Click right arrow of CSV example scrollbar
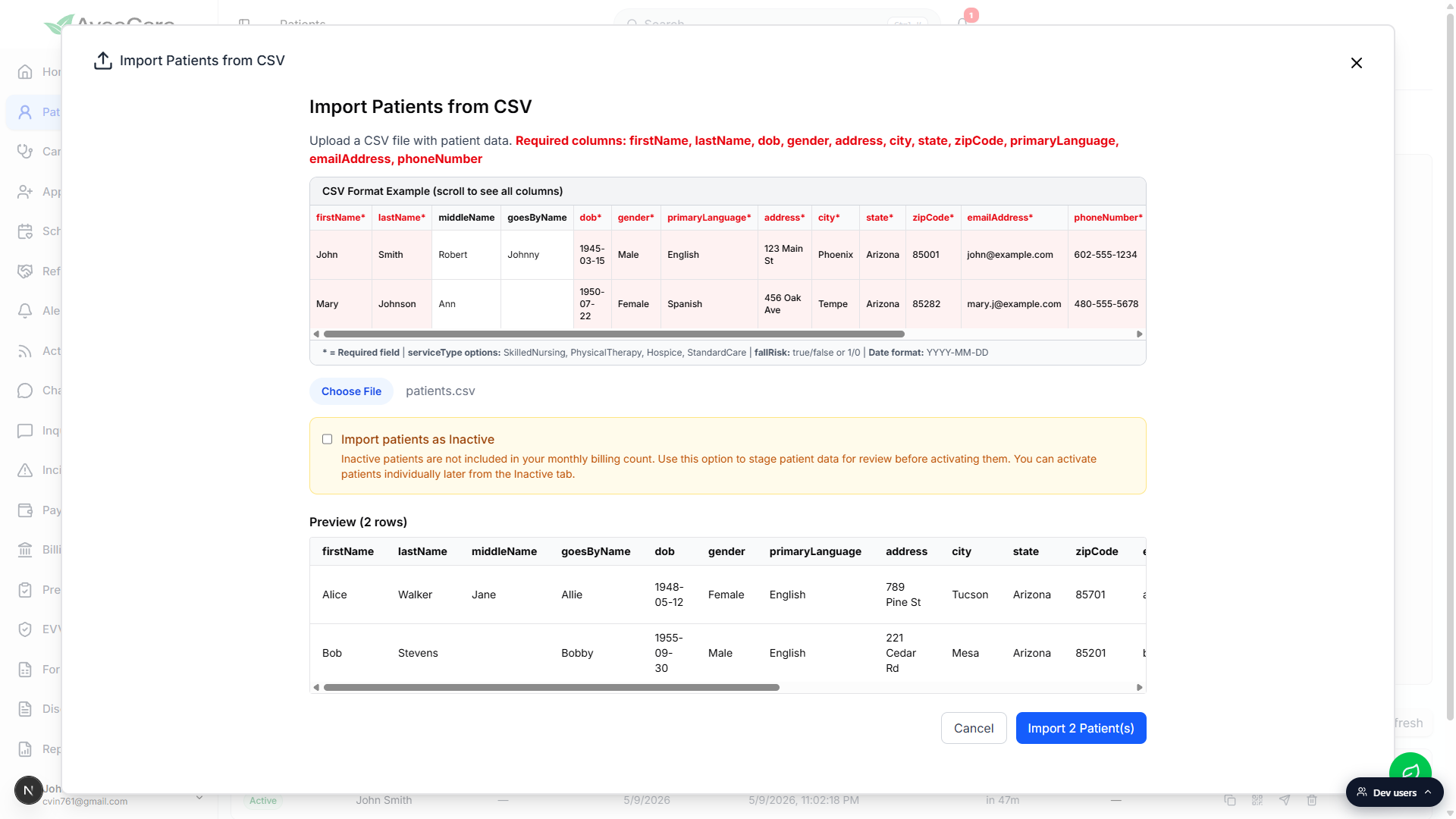The height and width of the screenshot is (819, 1456). pyautogui.click(x=1139, y=334)
